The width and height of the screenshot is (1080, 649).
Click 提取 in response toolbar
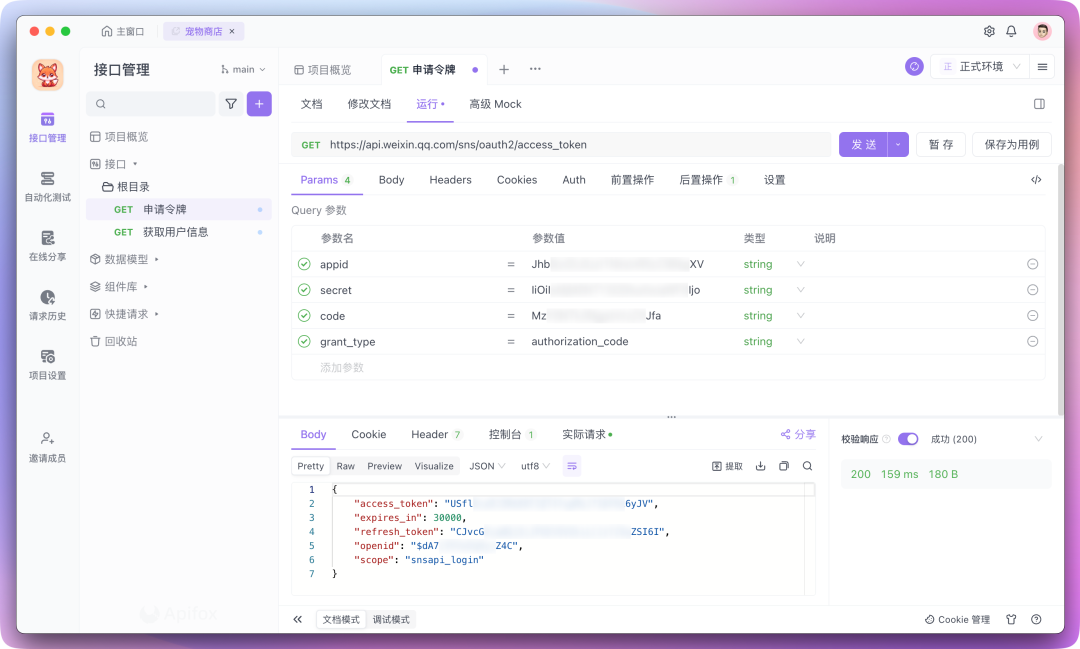[727, 466]
